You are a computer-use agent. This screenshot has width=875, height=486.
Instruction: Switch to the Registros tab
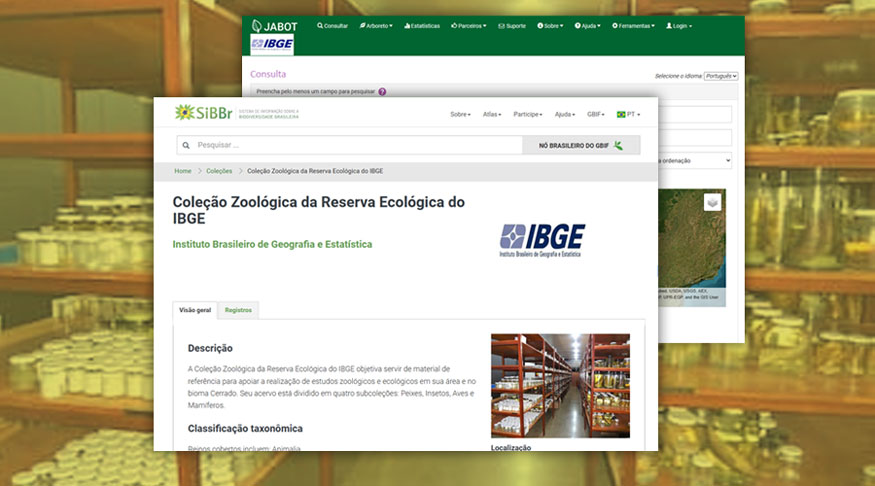pyautogui.click(x=238, y=310)
